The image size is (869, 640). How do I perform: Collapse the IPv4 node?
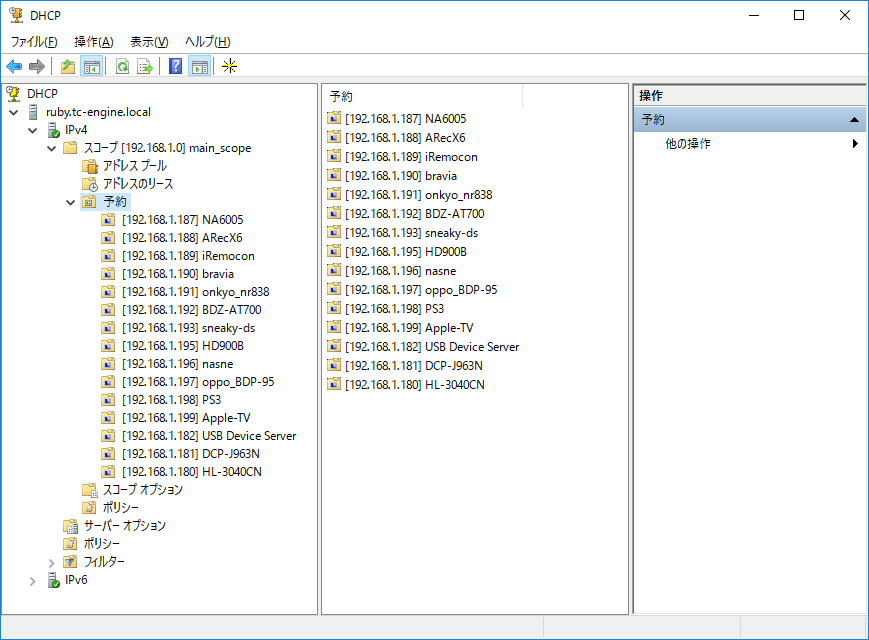pyautogui.click(x=33, y=131)
